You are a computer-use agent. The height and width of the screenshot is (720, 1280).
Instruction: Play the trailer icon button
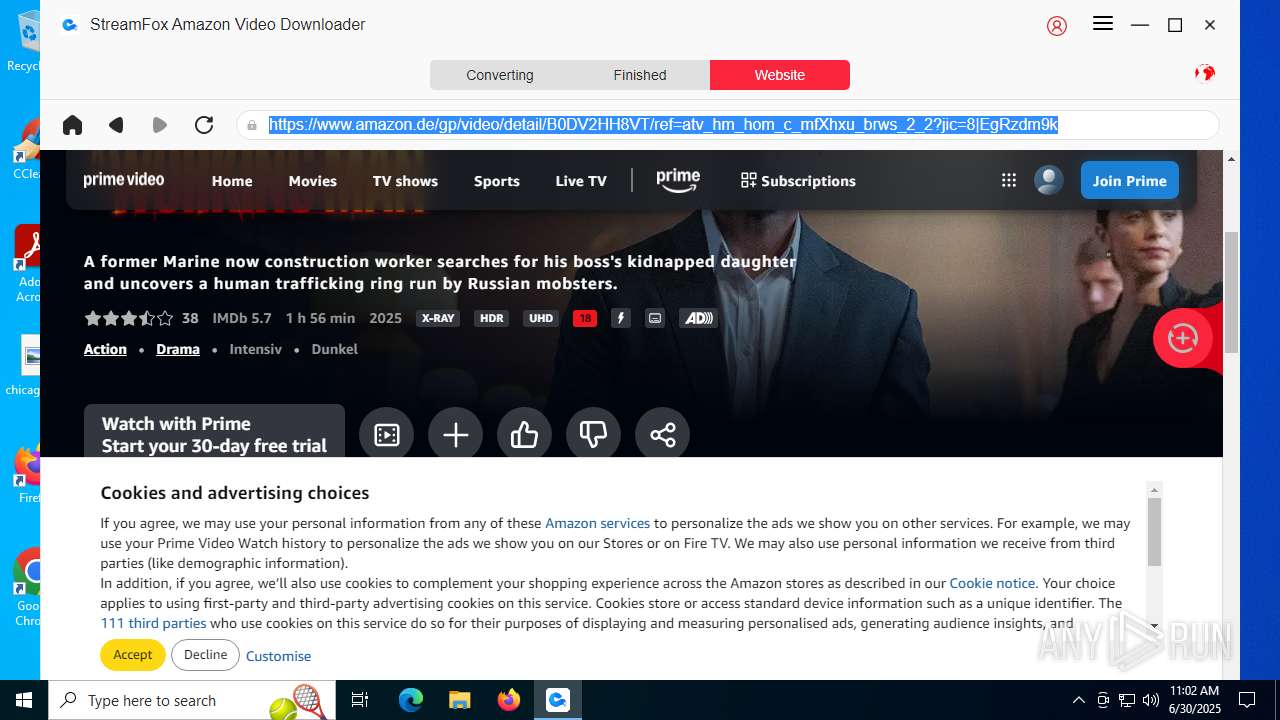(x=387, y=435)
